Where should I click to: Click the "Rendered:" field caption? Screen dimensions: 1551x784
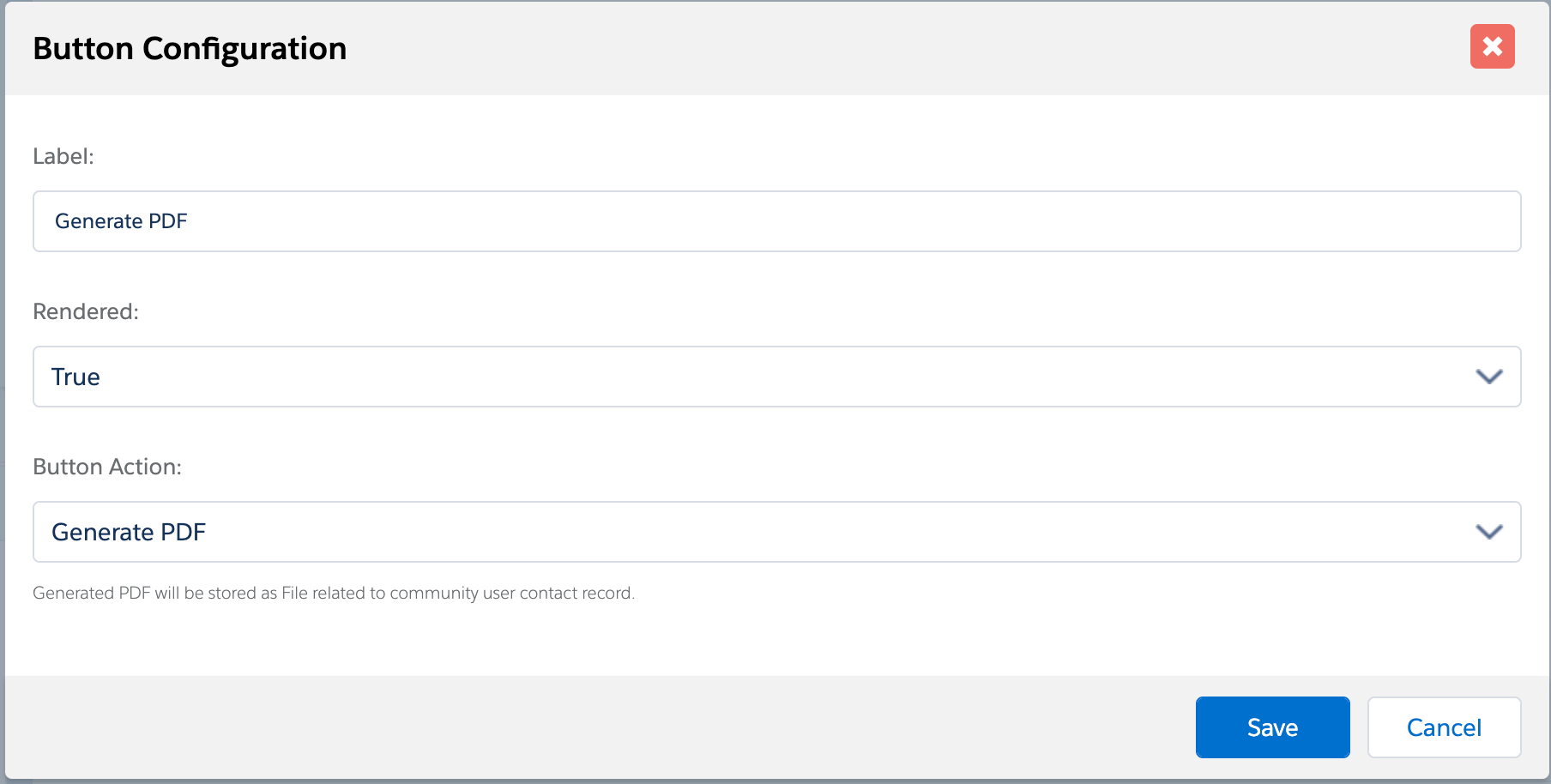tap(86, 311)
